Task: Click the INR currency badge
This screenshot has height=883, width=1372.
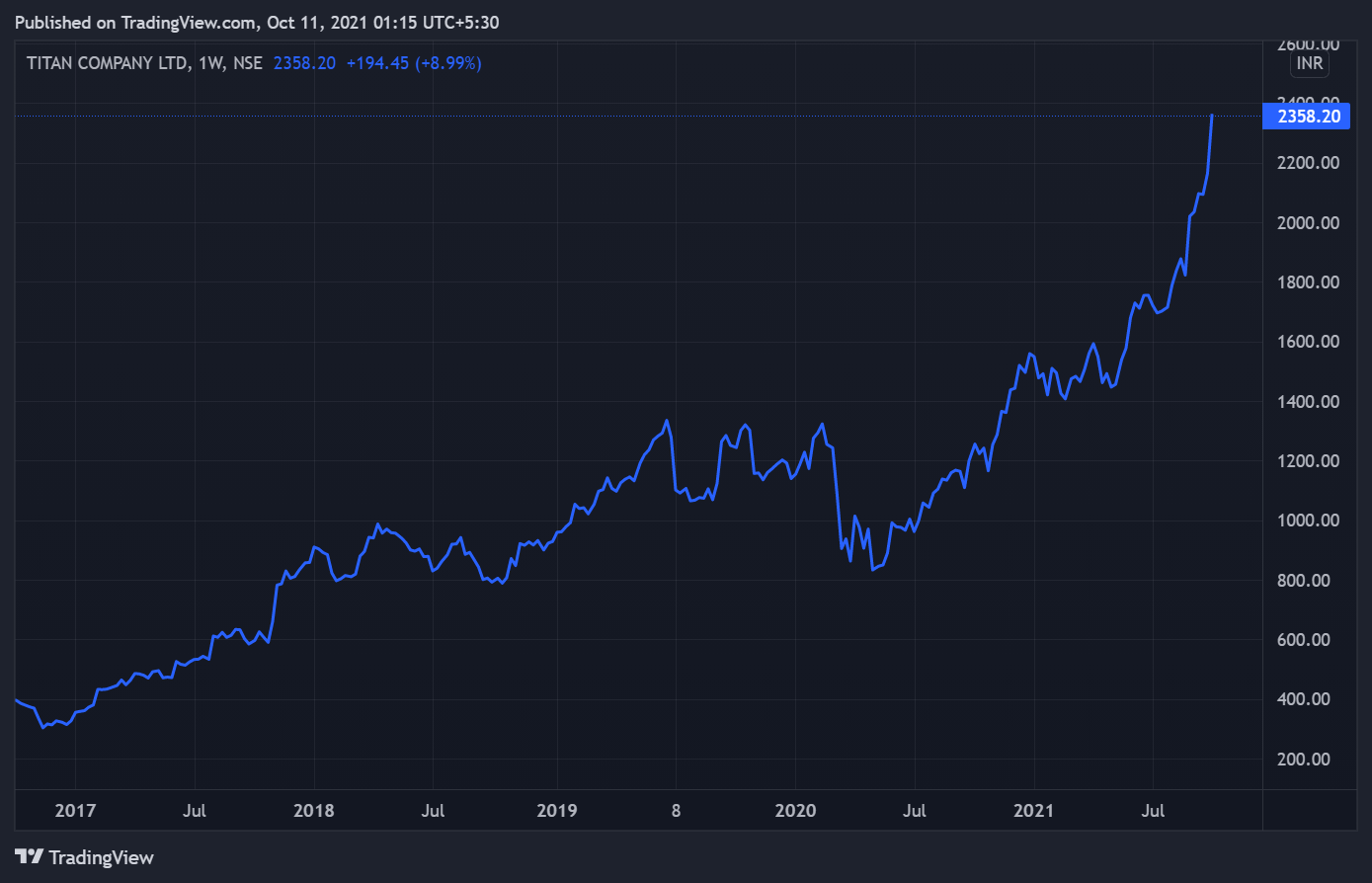Action: (1312, 65)
